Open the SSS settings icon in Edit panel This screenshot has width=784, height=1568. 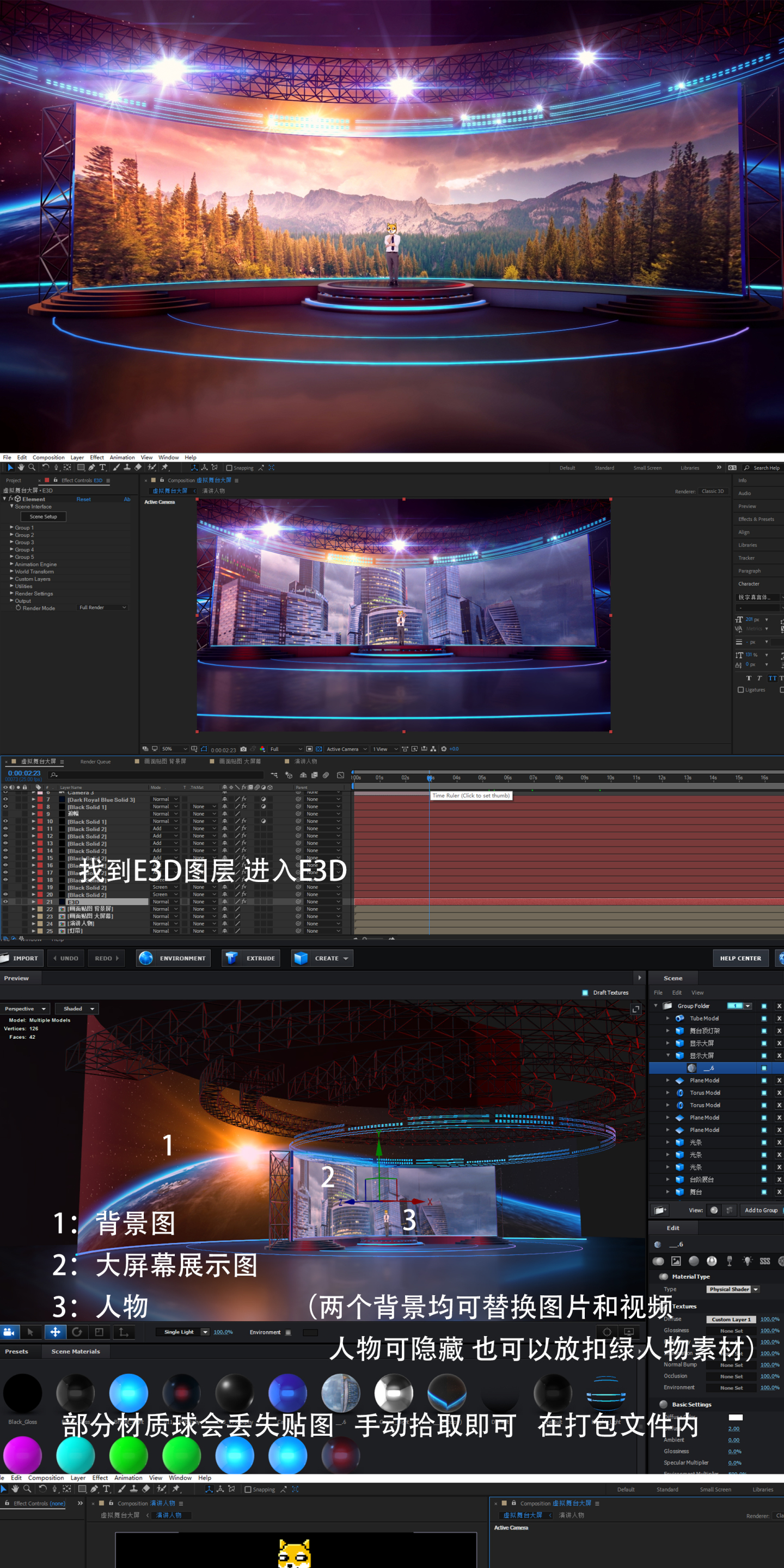tap(765, 1261)
